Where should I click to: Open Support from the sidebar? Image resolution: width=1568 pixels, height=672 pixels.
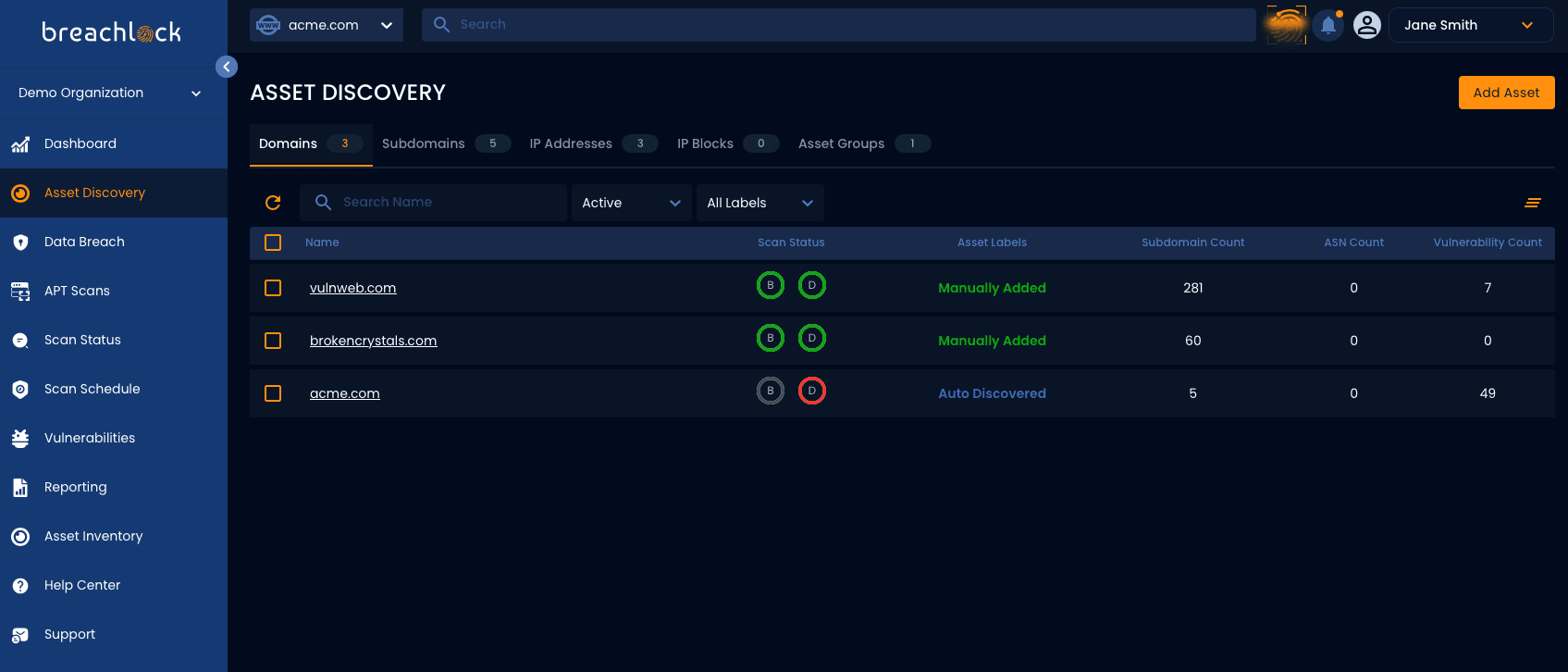[114, 634]
